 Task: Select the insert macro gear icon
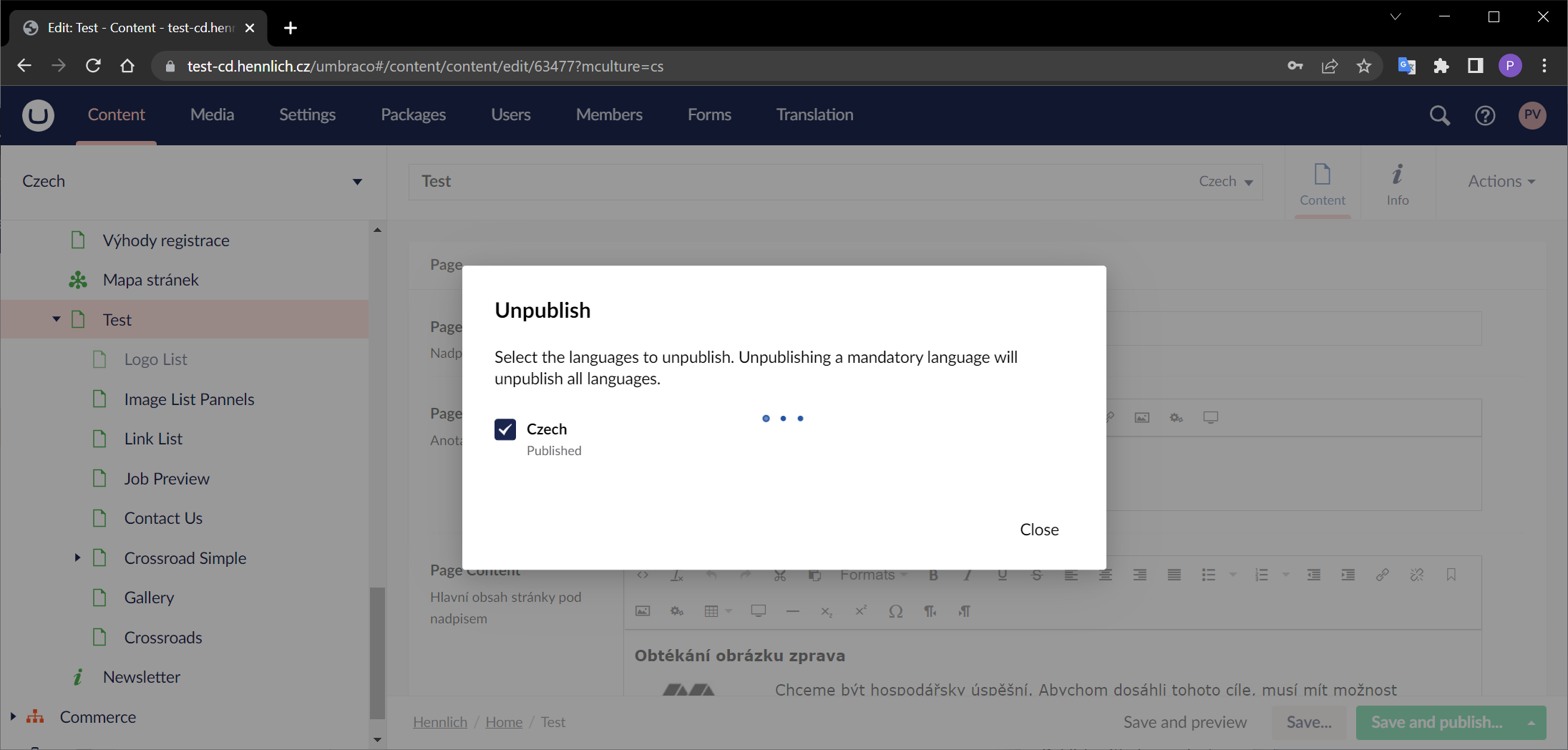[676, 612]
